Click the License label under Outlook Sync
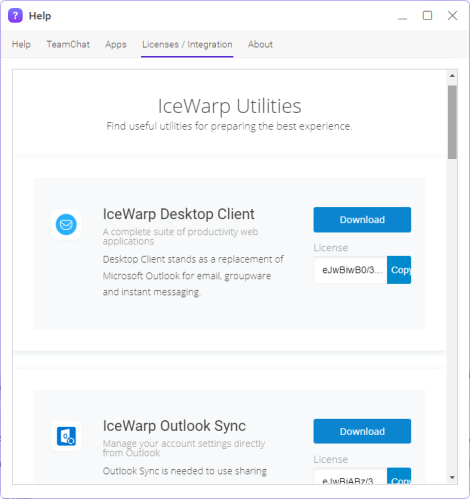470x499 pixels. click(x=331, y=459)
